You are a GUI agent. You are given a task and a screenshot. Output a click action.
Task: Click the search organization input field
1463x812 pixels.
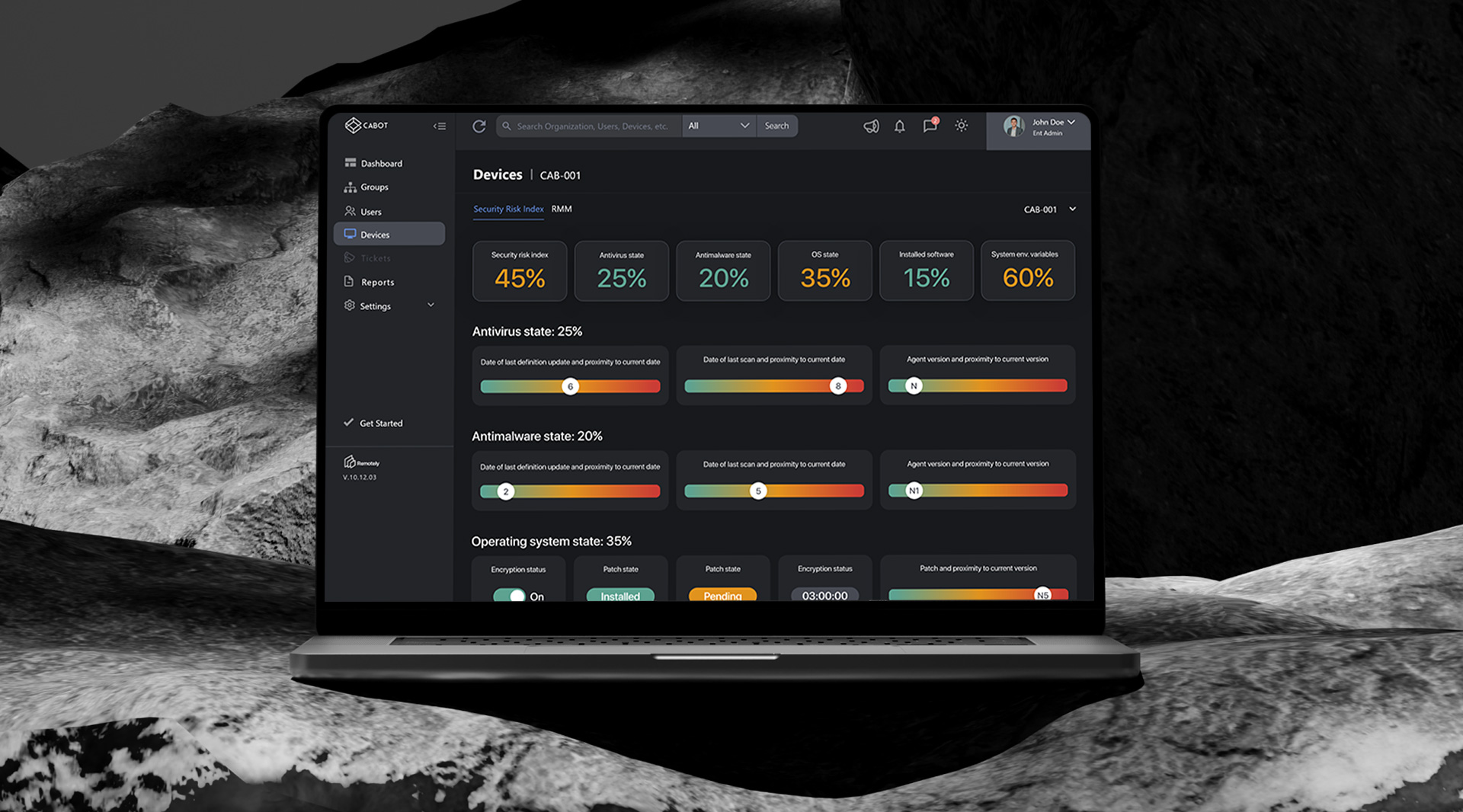[592, 126]
